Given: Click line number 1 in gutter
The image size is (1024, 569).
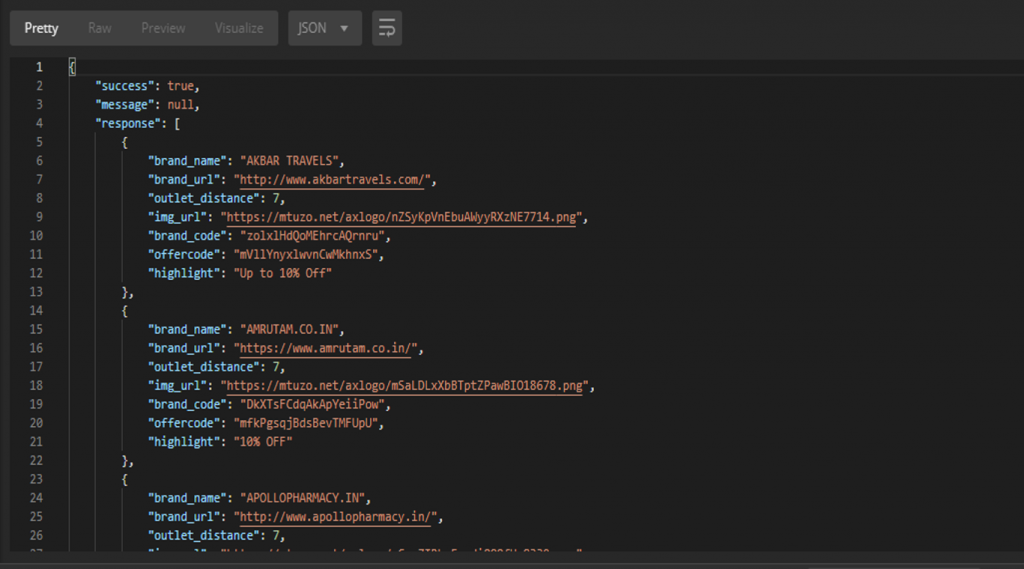Looking at the screenshot, I should click(39, 67).
